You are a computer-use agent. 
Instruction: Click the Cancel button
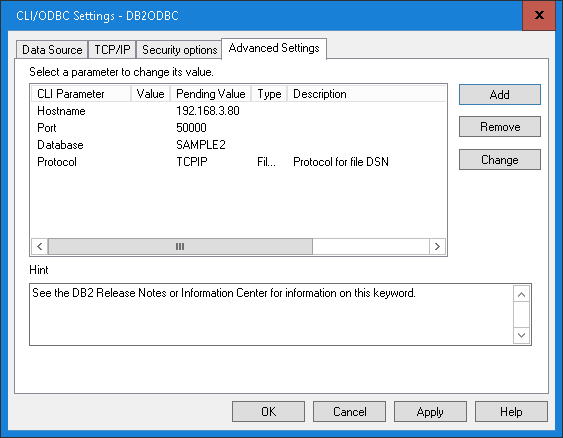[x=349, y=411]
